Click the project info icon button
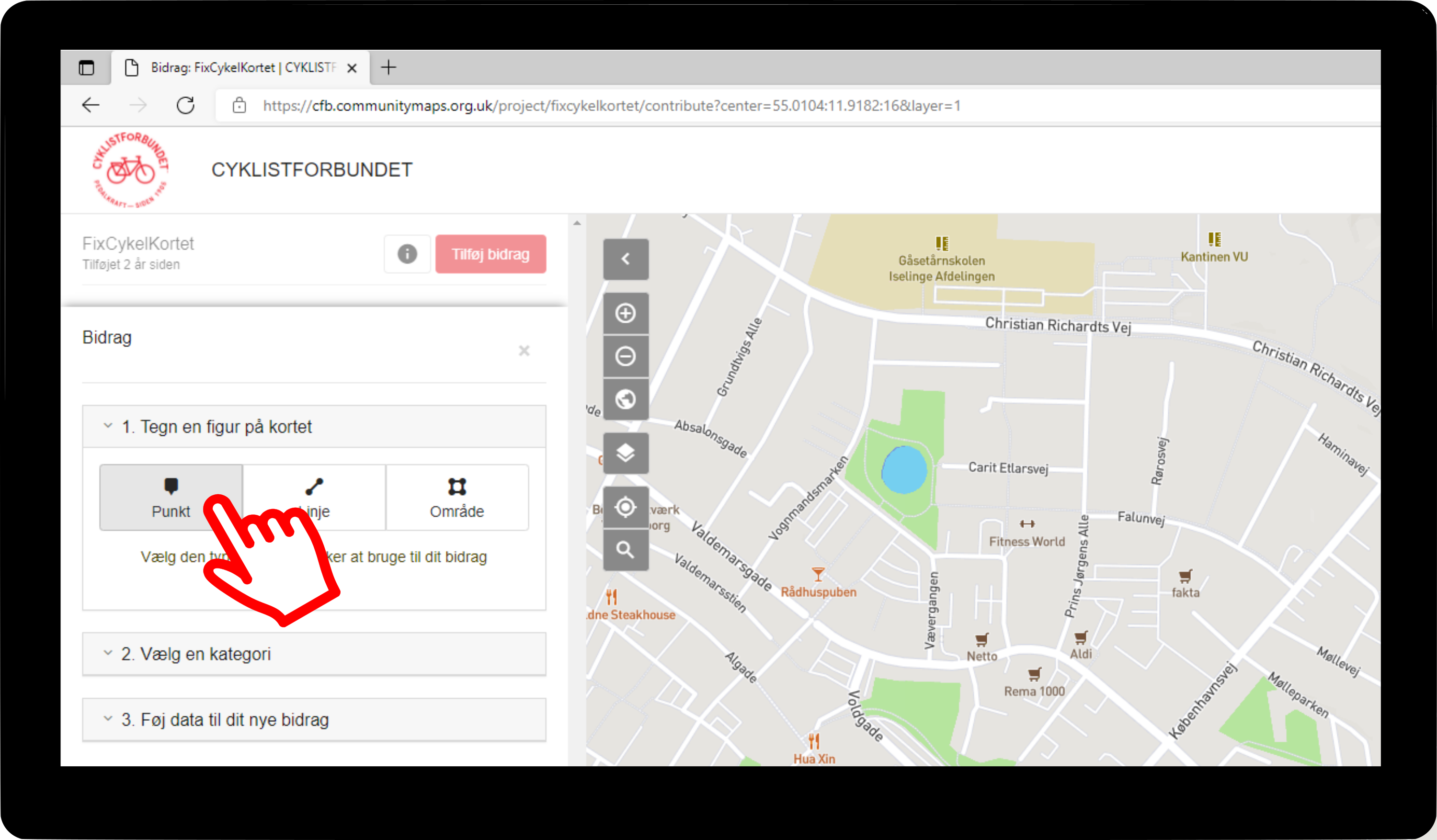Viewport: 1437px width, 840px height. 407,254
